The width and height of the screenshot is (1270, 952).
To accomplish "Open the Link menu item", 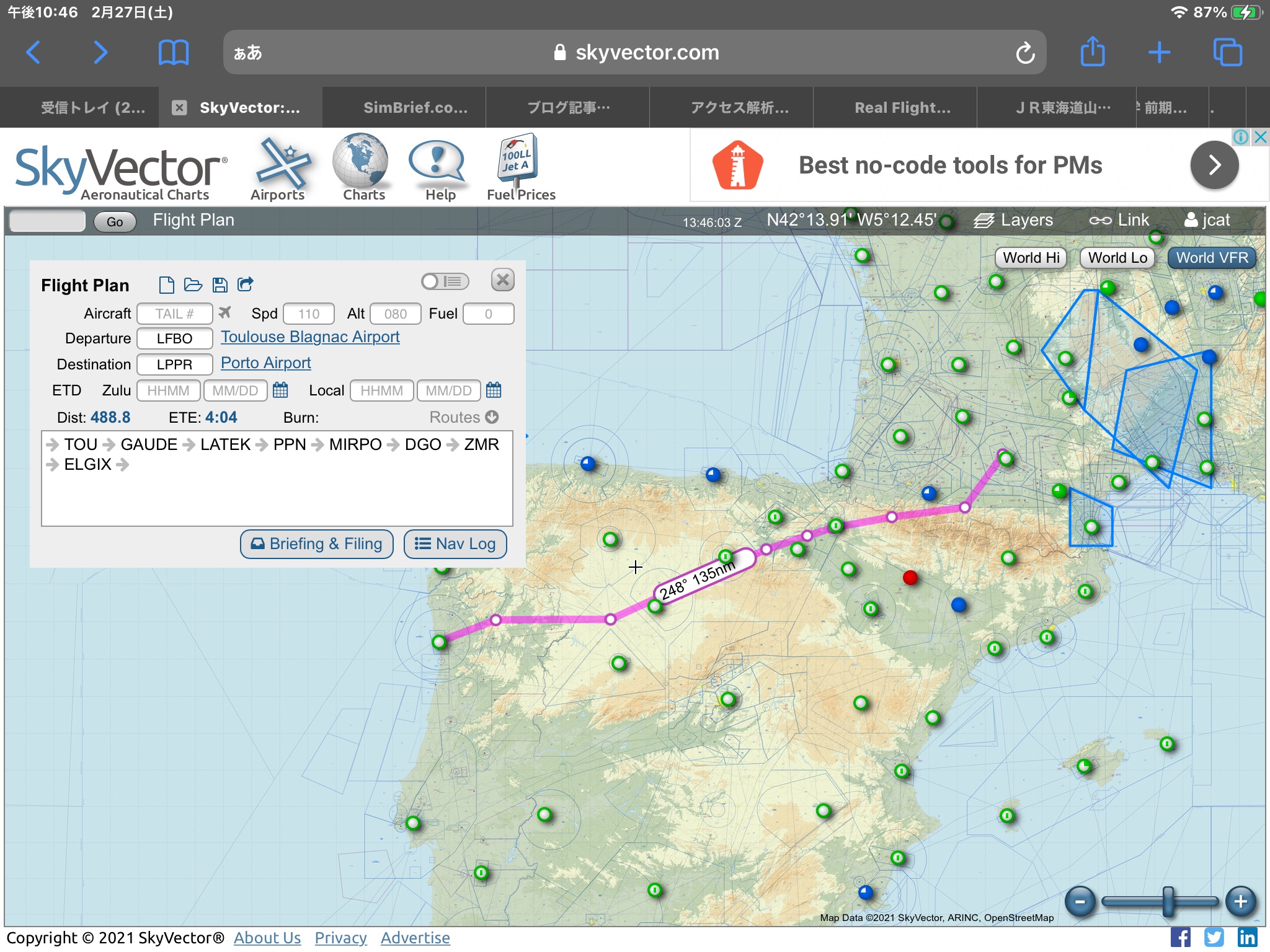I will pyautogui.click(x=1119, y=220).
